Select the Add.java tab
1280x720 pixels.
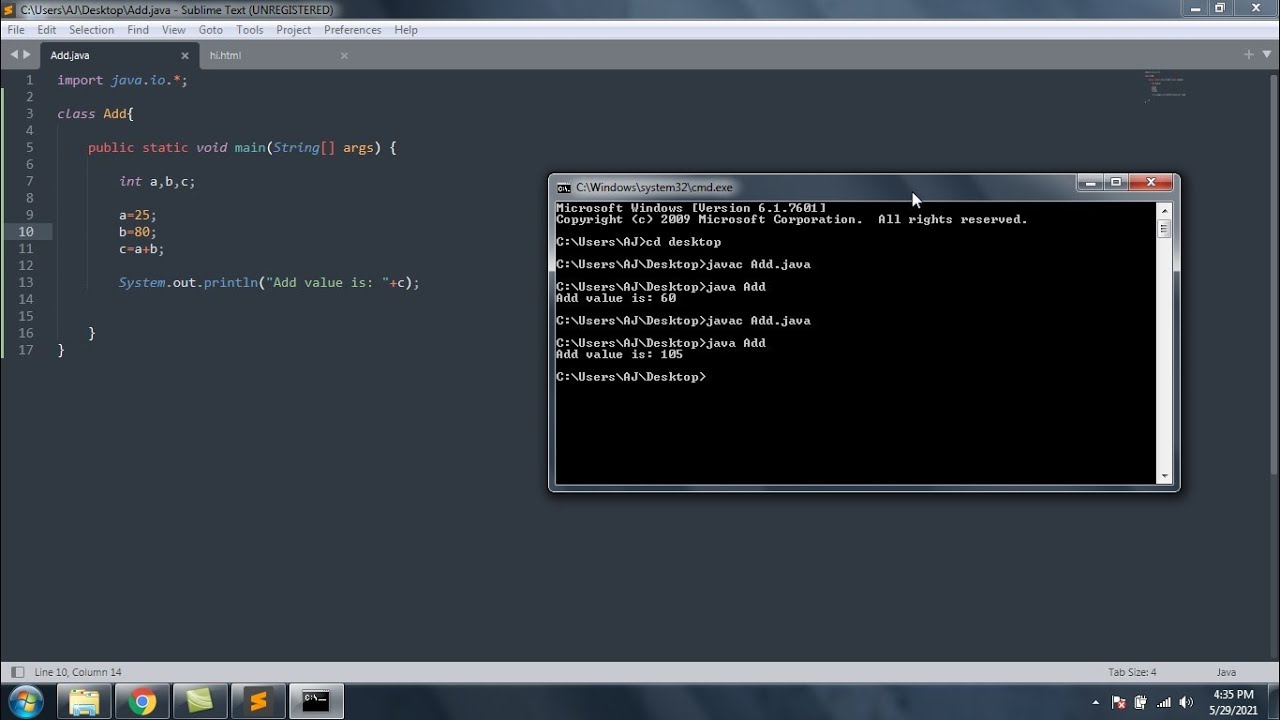coord(69,55)
